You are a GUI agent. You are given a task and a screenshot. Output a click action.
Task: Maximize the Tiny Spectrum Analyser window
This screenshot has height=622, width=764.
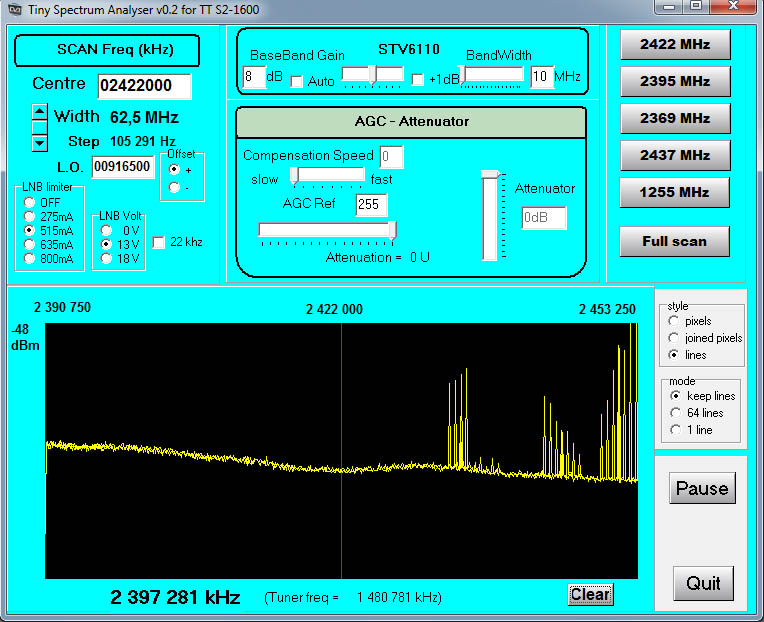pyautogui.click(x=696, y=6)
